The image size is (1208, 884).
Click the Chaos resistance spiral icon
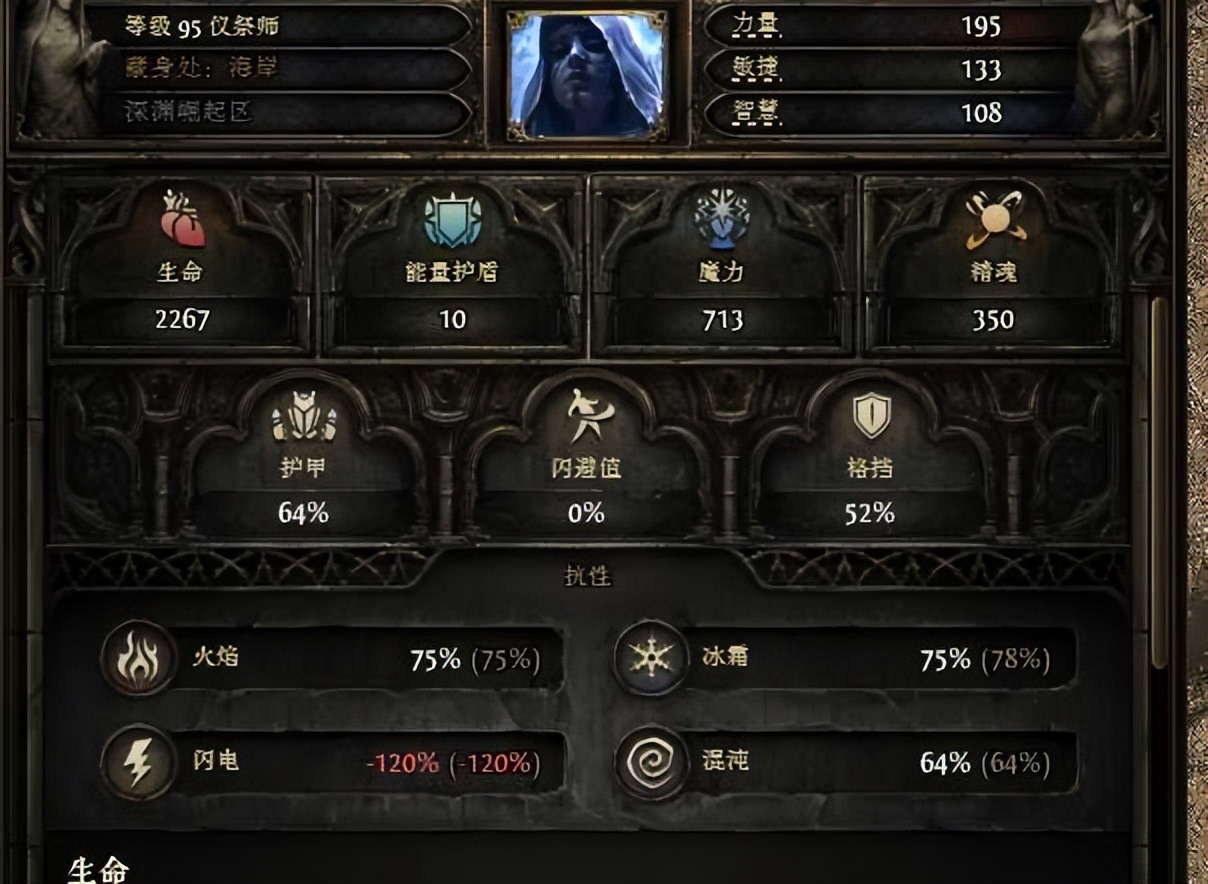click(x=651, y=763)
